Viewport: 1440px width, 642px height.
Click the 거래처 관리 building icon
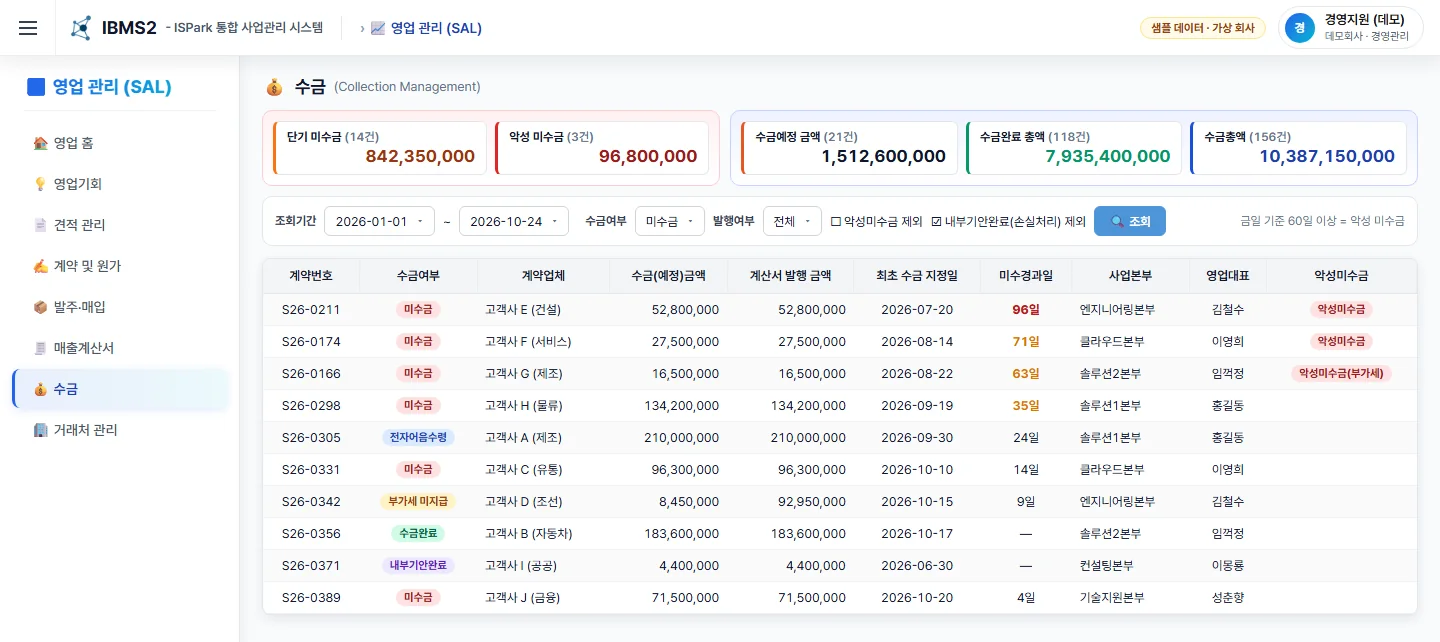(x=40, y=430)
